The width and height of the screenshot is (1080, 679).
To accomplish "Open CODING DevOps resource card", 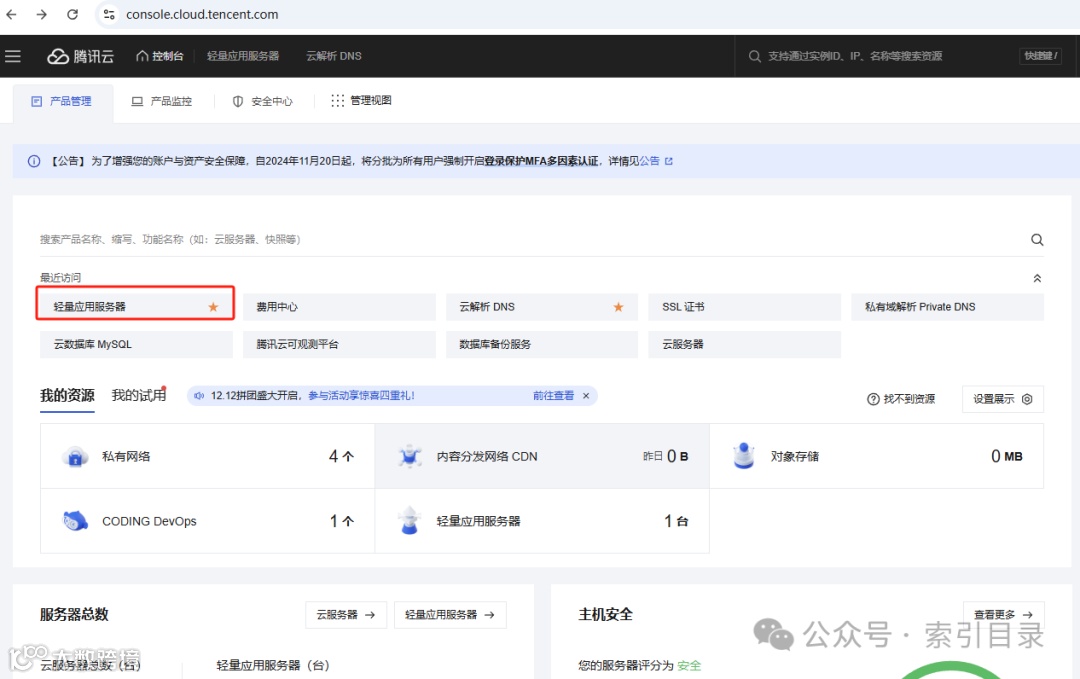I will coord(207,521).
